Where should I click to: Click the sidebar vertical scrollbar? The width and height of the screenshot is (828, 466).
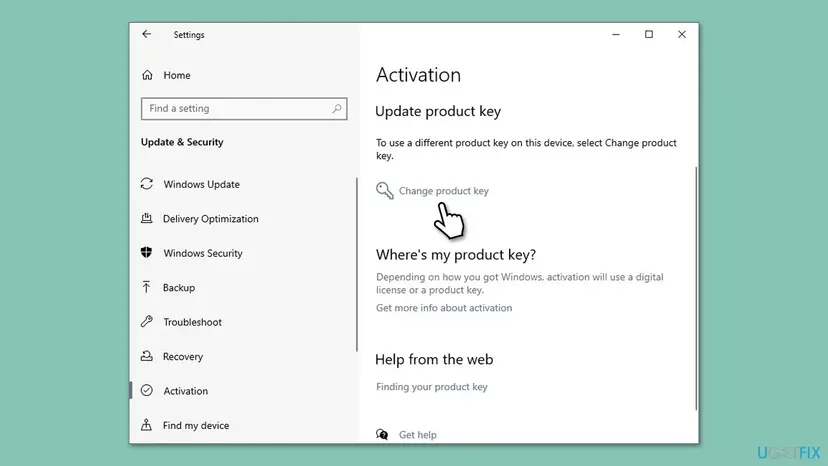point(357,264)
